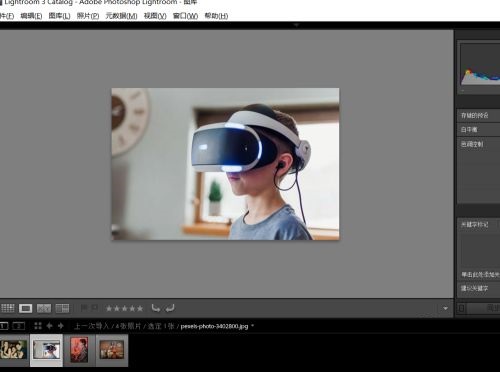
Task: Set the flag as picked icon
Action: point(84,308)
